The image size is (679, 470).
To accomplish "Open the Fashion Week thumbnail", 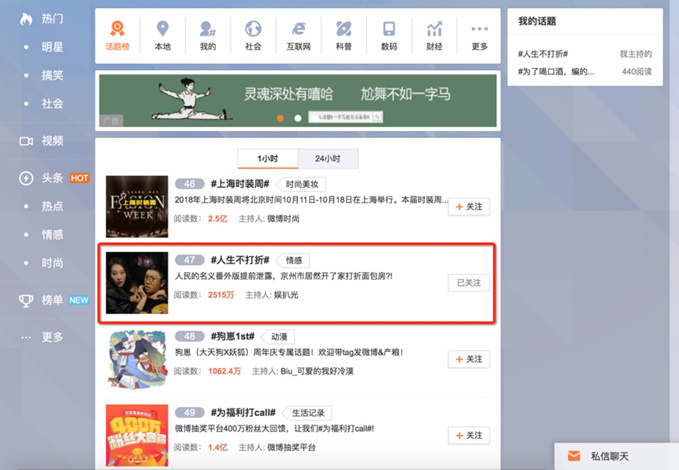I will coord(137,206).
